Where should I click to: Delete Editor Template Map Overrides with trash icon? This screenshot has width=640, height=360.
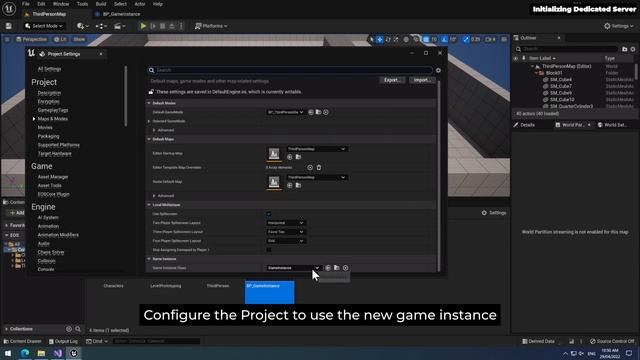coord(319,167)
